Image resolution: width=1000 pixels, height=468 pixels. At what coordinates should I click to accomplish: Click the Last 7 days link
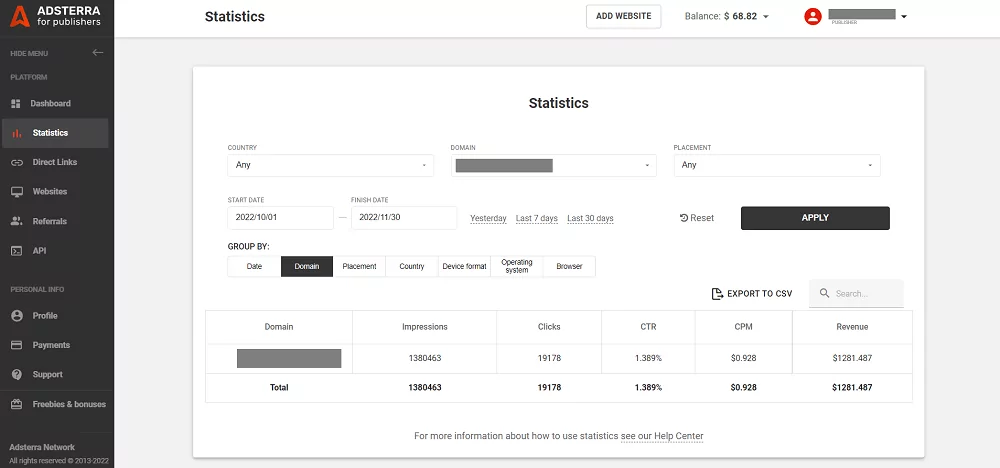coord(537,218)
